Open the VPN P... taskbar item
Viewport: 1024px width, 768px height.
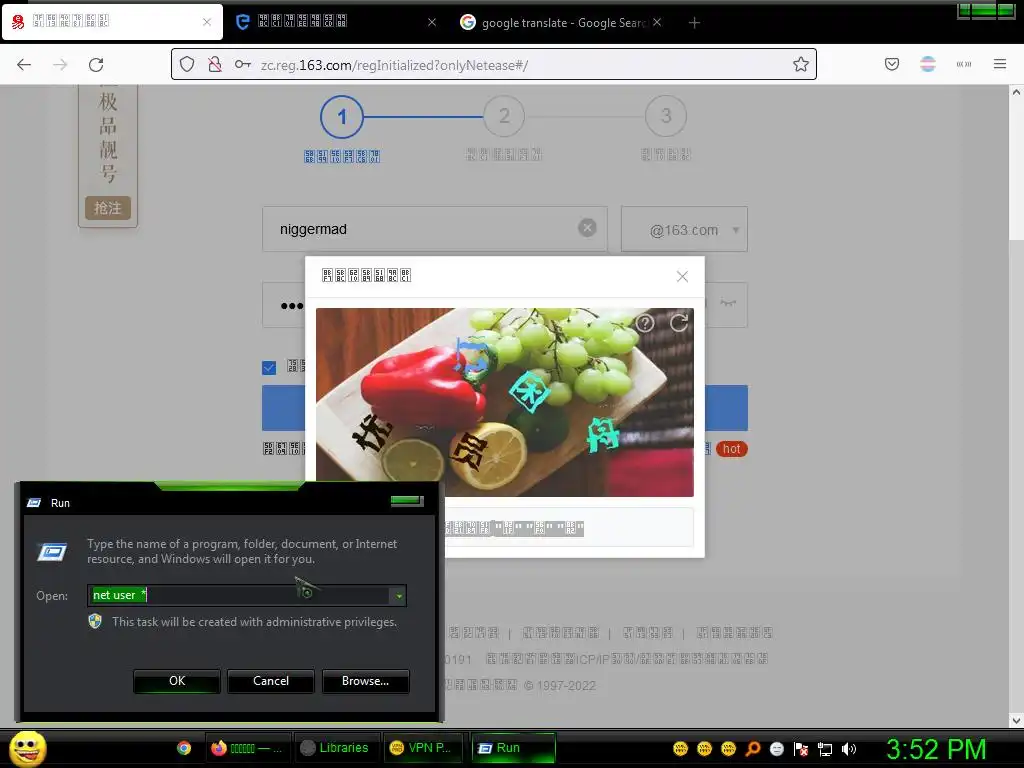[x=423, y=748]
